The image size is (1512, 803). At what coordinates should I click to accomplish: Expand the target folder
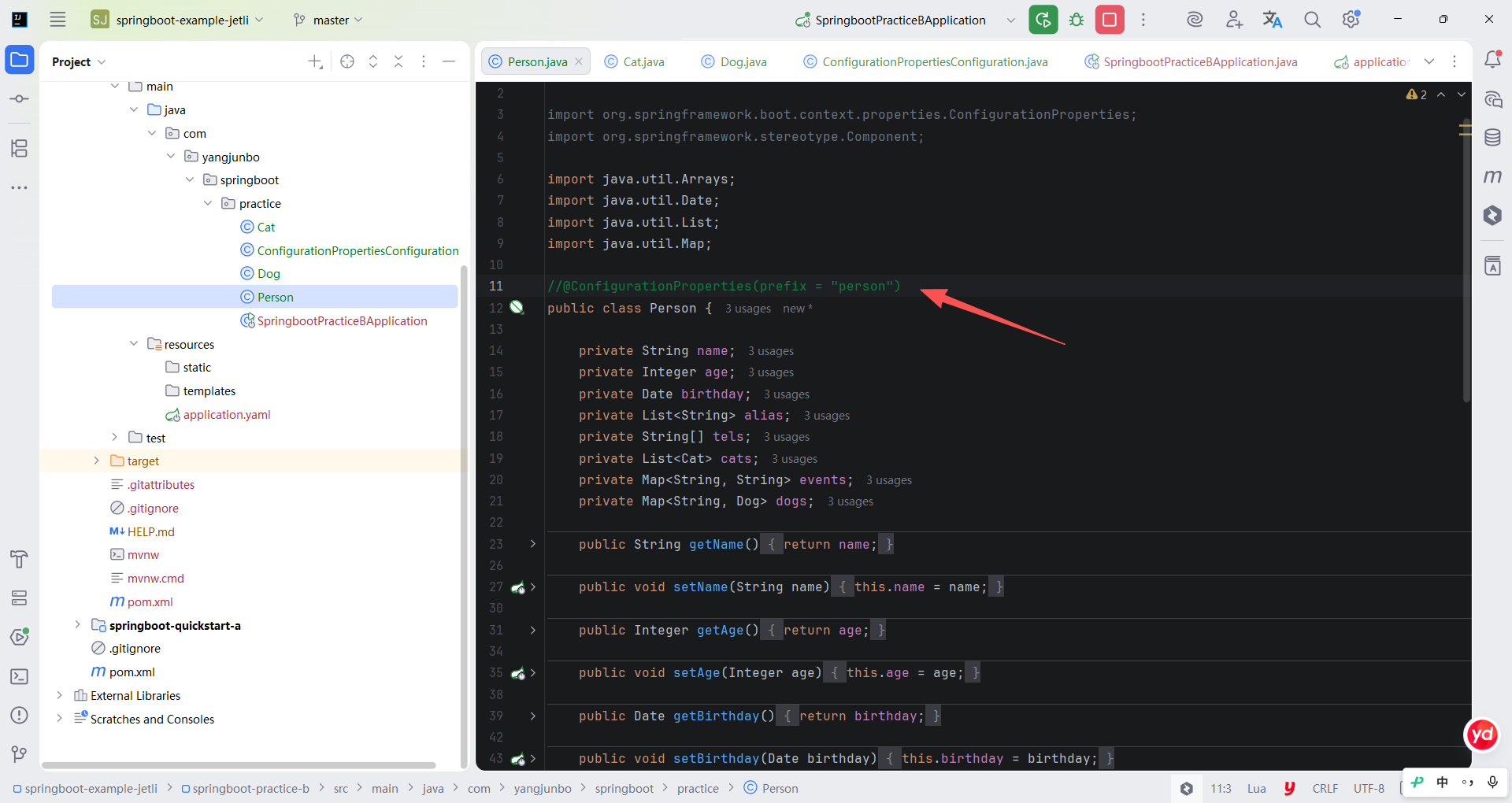(97, 461)
